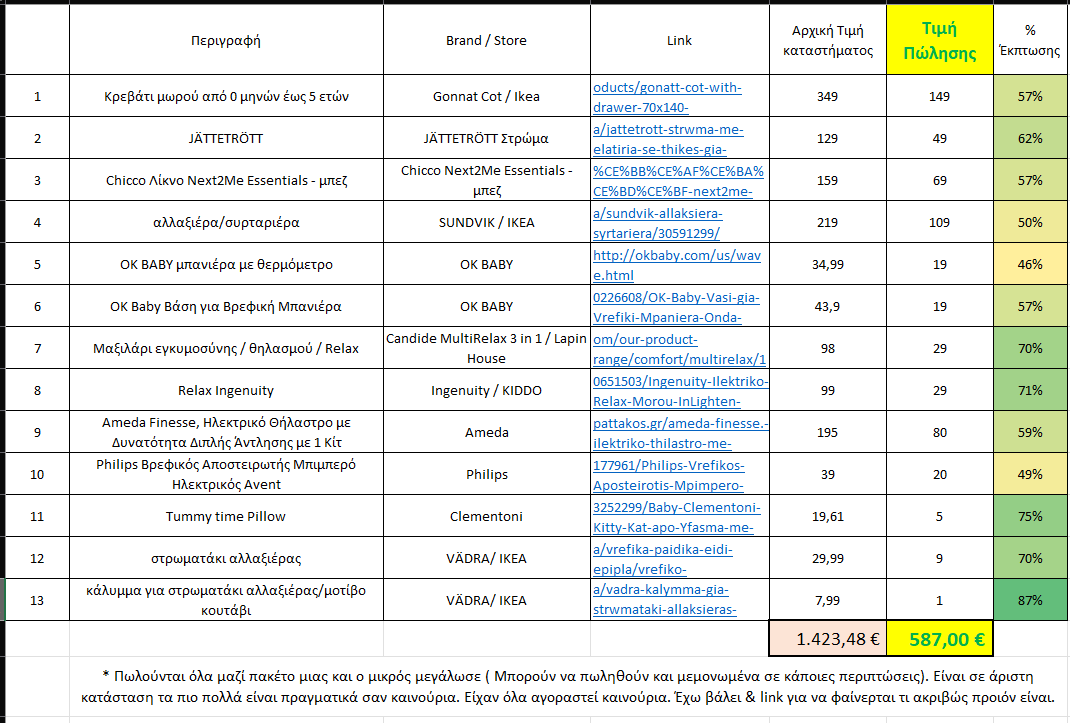1070x723 pixels.
Task: Select the total cell '1.423,48 €'
Action: (828, 639)
